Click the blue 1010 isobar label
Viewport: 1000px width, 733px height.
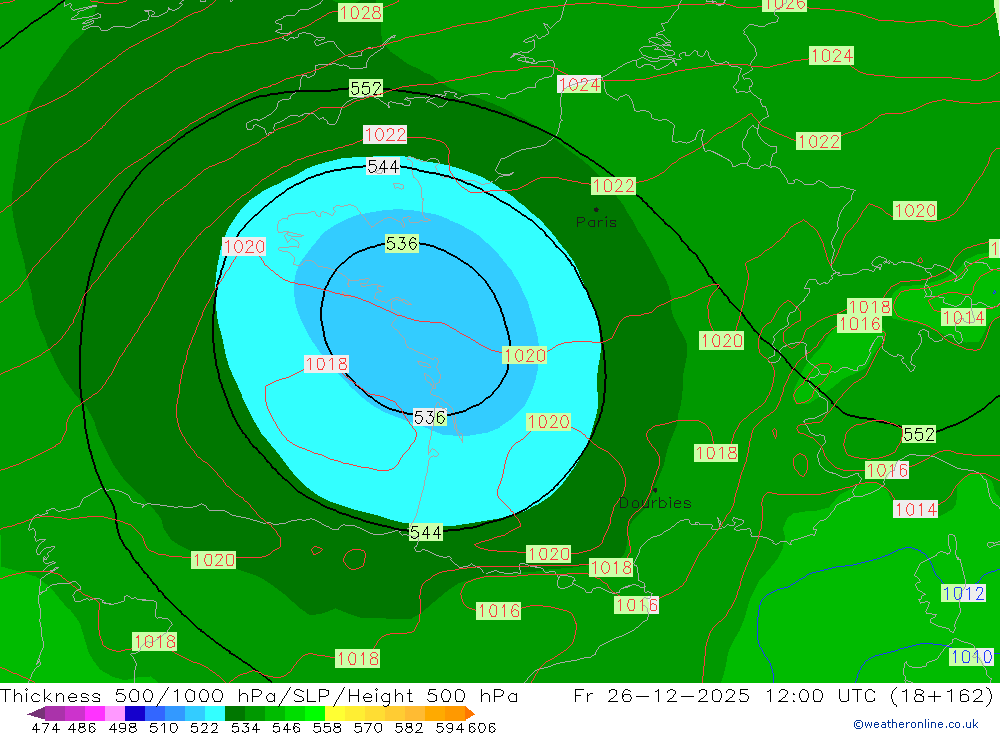pos(971,656)
